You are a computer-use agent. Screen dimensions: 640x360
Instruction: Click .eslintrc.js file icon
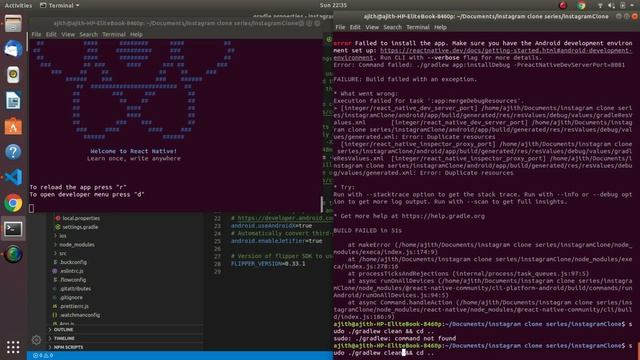click(55, 271)
